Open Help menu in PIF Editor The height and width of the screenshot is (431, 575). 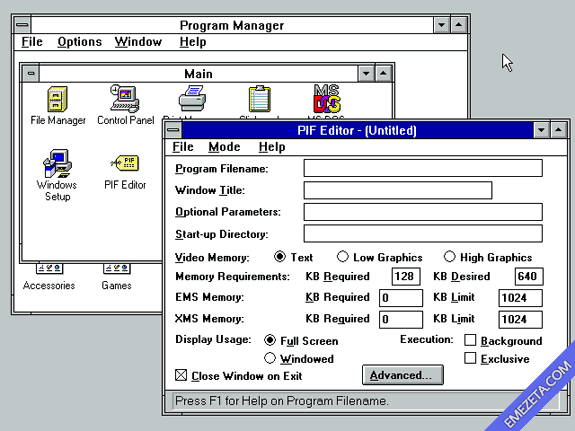click(272, 147)
